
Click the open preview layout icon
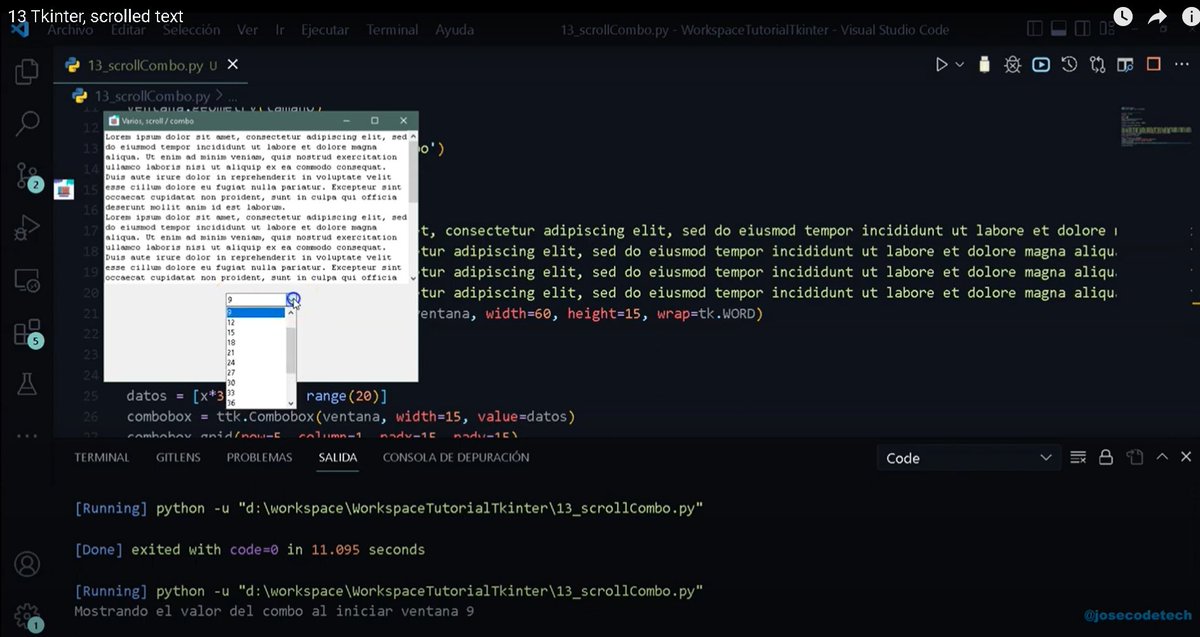(1125, 65)
